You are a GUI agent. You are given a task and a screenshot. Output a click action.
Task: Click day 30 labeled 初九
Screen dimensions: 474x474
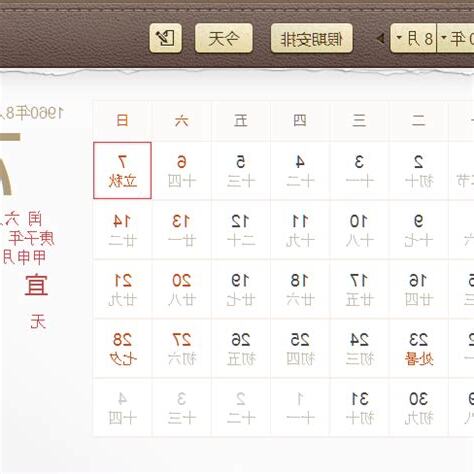click(x=419, y=407)
